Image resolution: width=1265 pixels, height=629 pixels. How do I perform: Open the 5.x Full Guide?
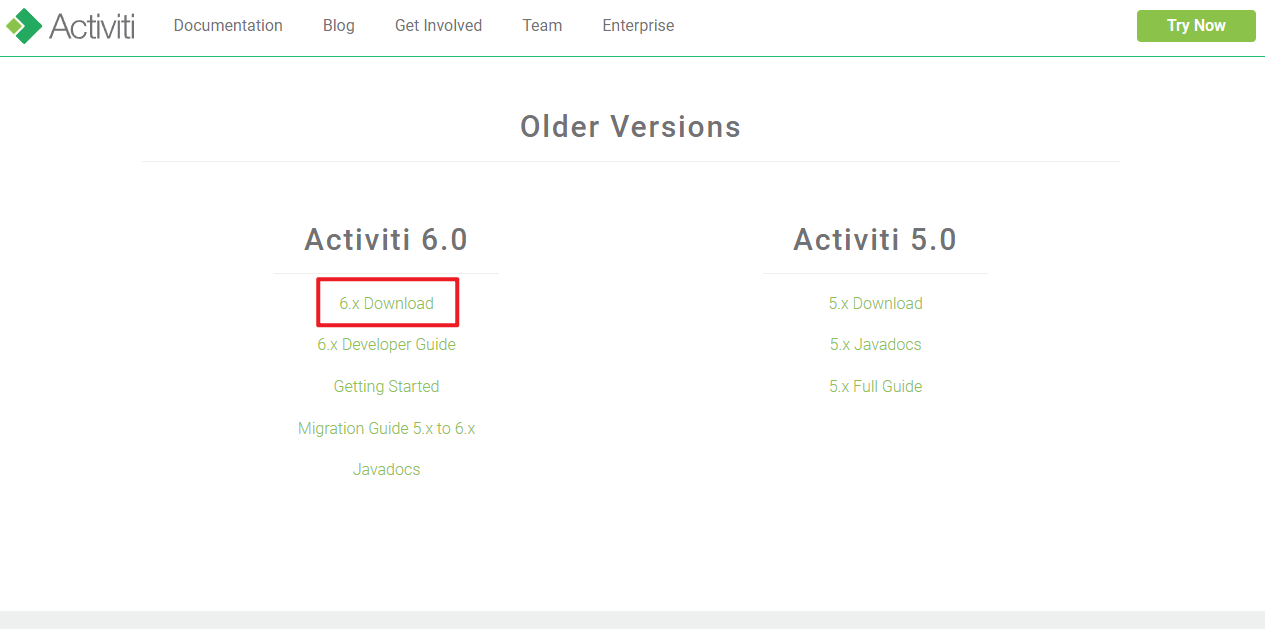(x=875, y=387)
